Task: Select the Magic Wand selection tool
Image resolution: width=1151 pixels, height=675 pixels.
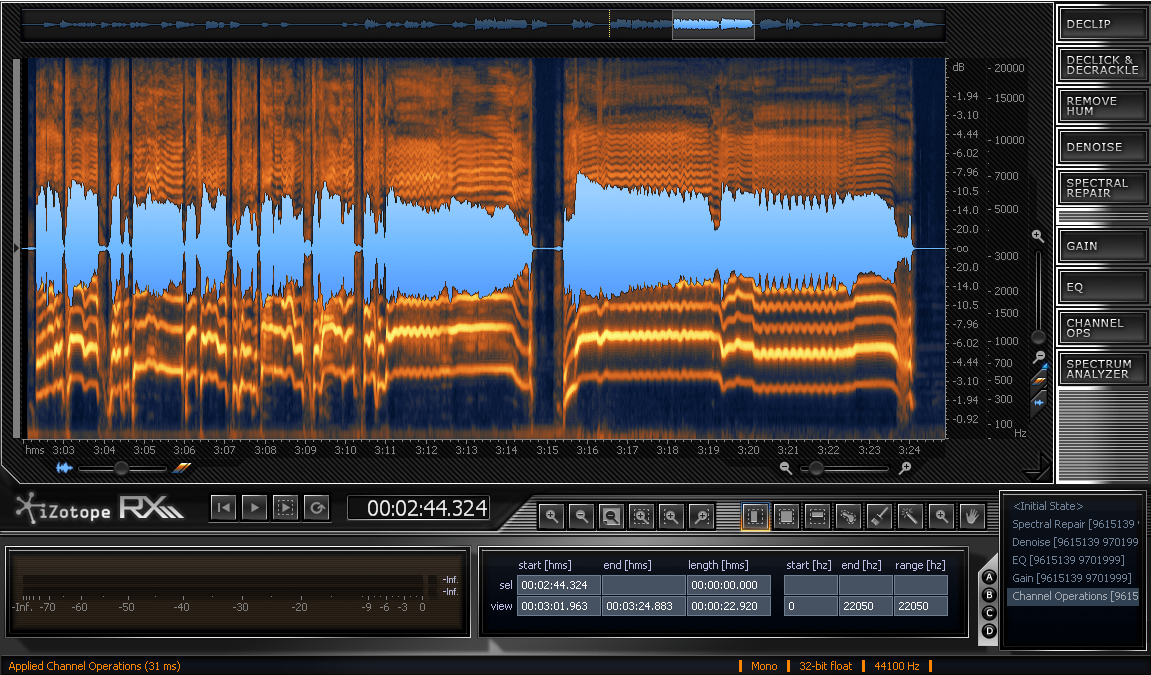Action: pos(909,516)
